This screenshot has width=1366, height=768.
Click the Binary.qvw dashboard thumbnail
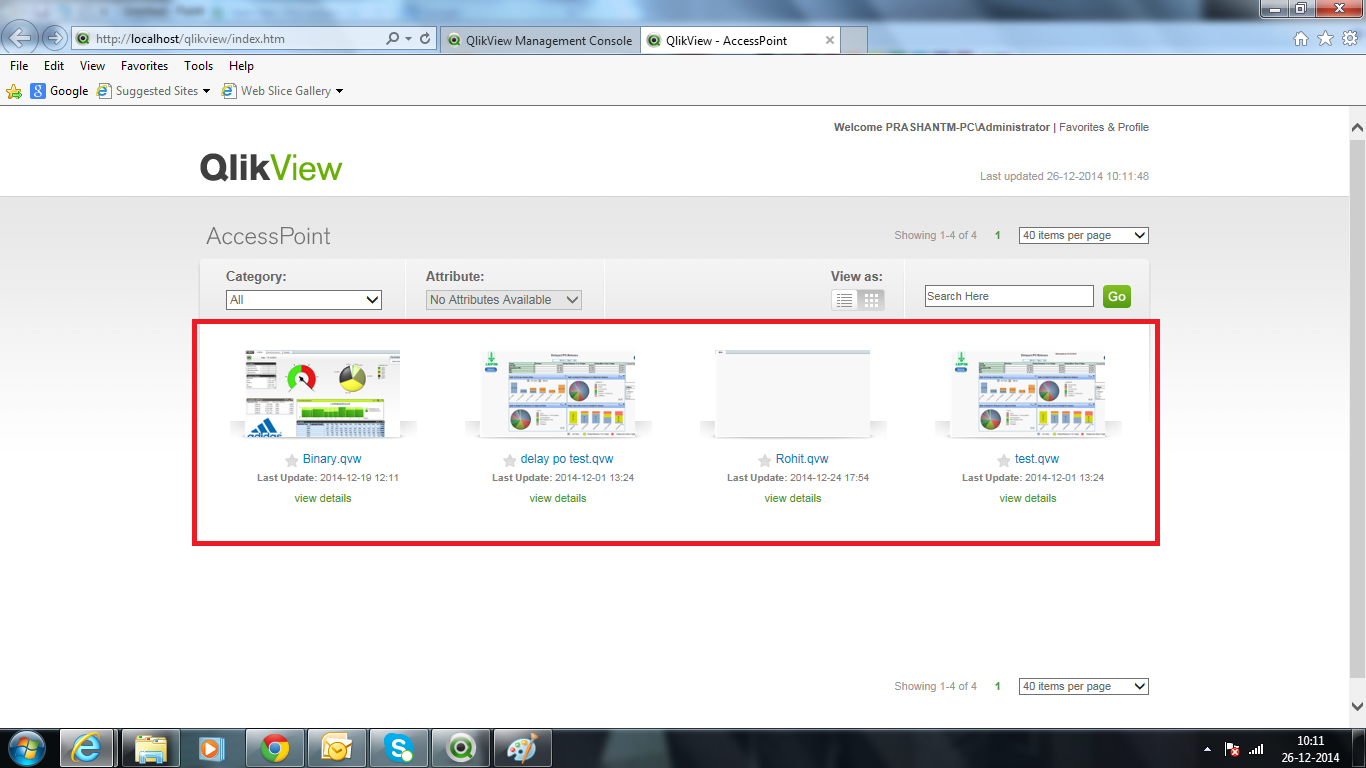point(323,394)
